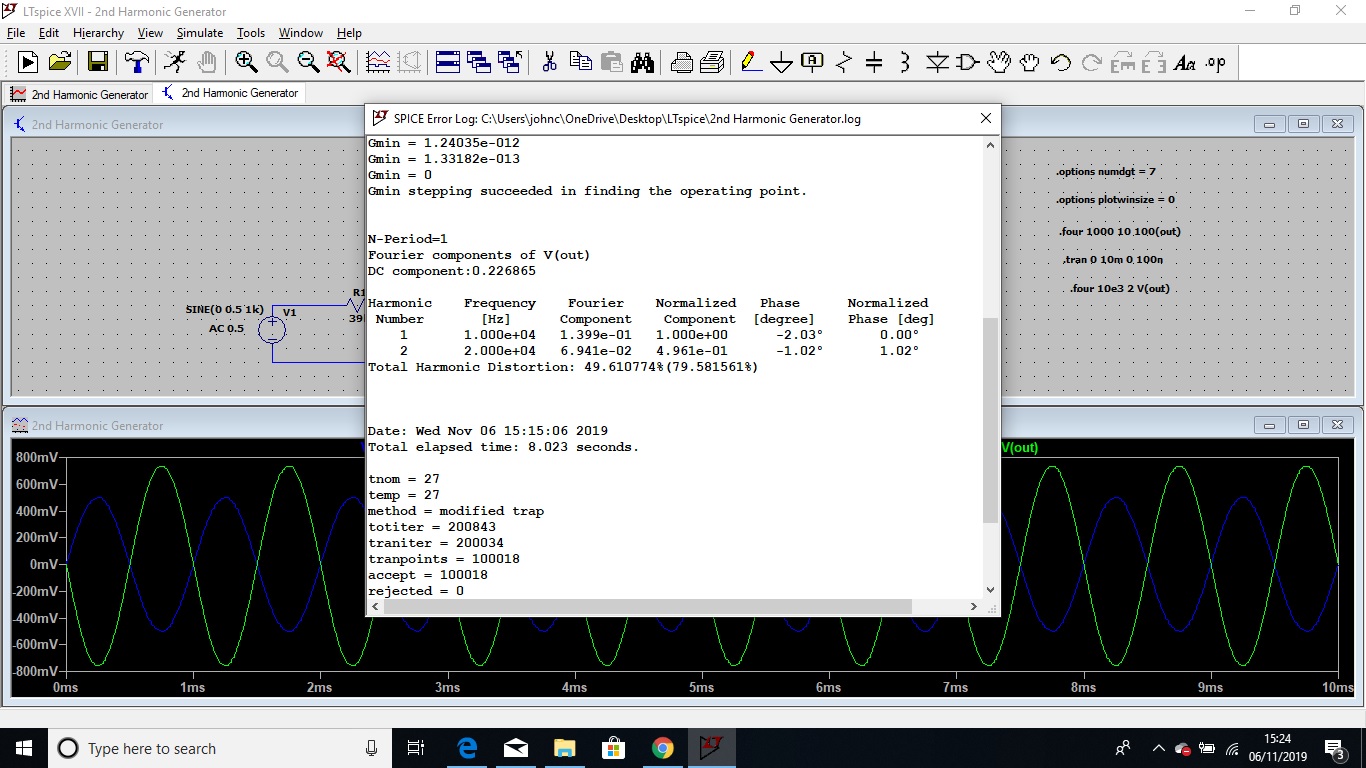Click the error log scroll-right arrow
The image size is (1366, 768).
click(x=974, y=606)
